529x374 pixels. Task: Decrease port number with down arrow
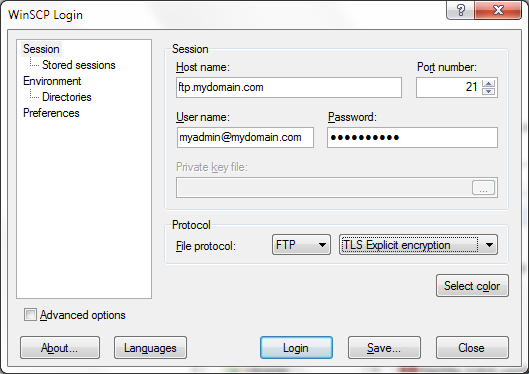489,91
